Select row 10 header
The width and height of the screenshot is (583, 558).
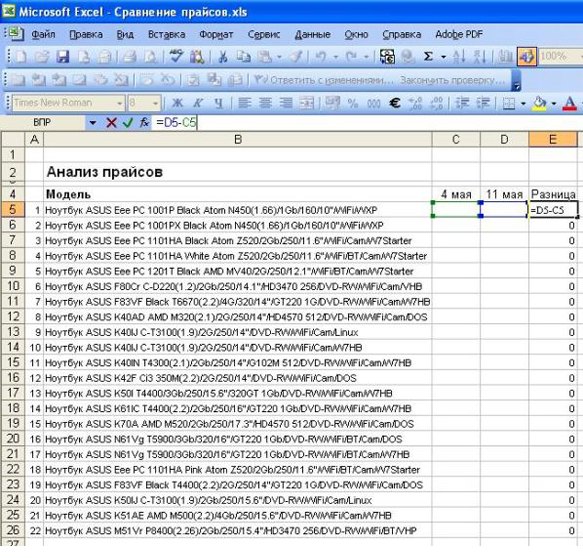click(13, 286)
